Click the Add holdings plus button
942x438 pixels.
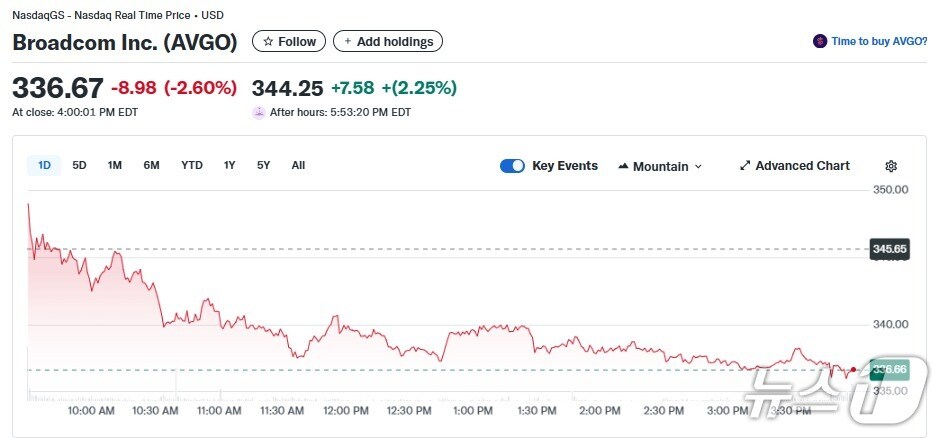[x=388, y=41]
